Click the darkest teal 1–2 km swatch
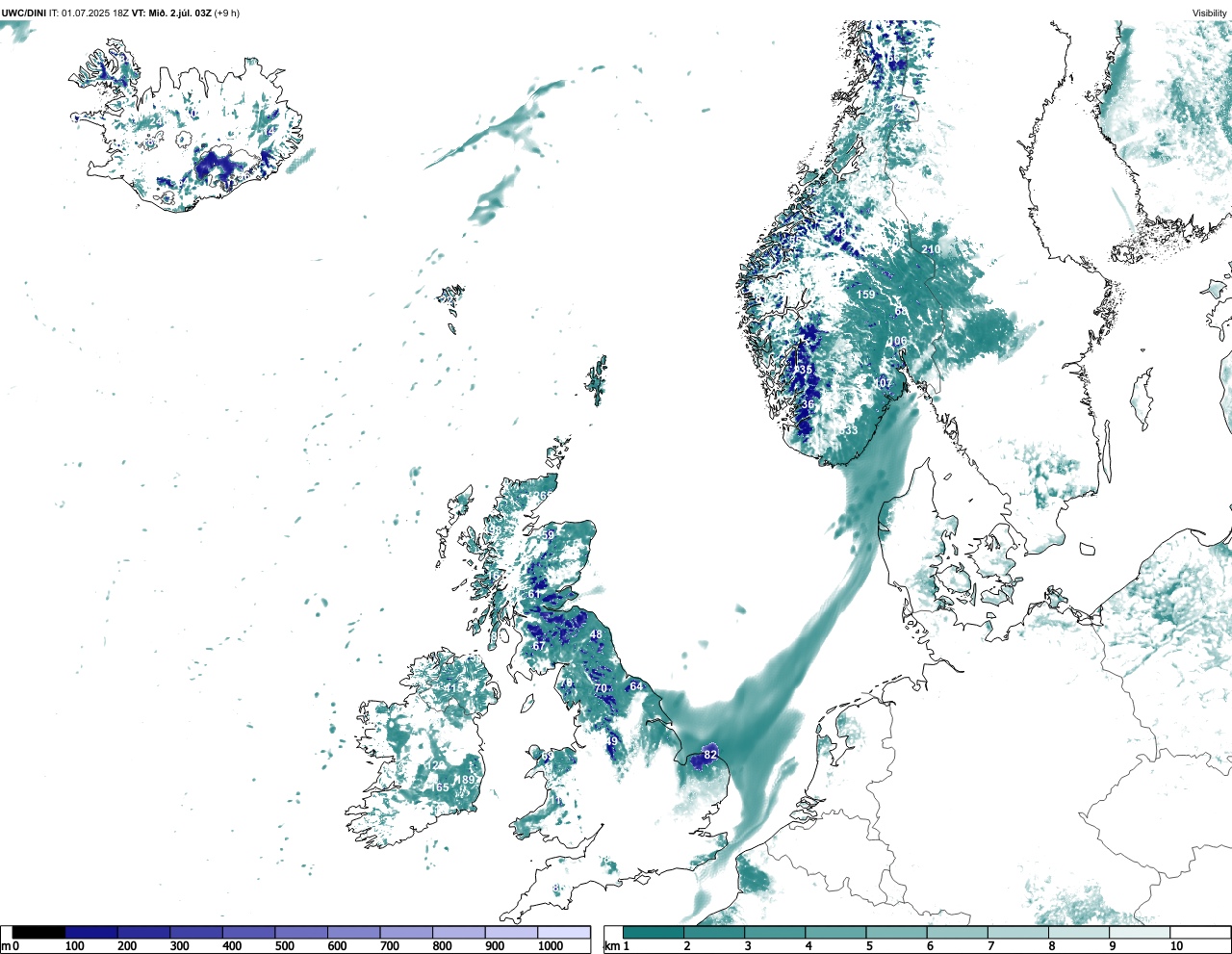 tap(654, 932)
